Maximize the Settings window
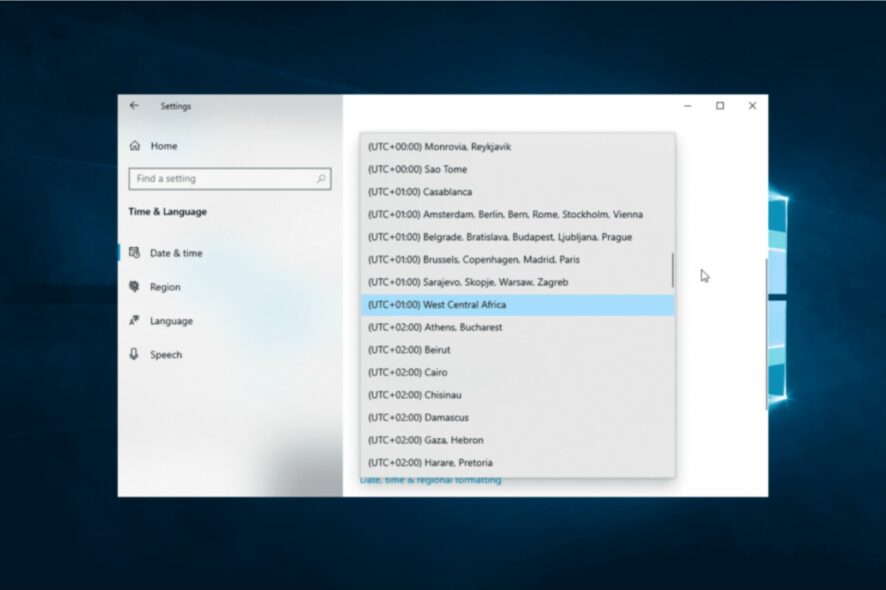 coord(720,106)
